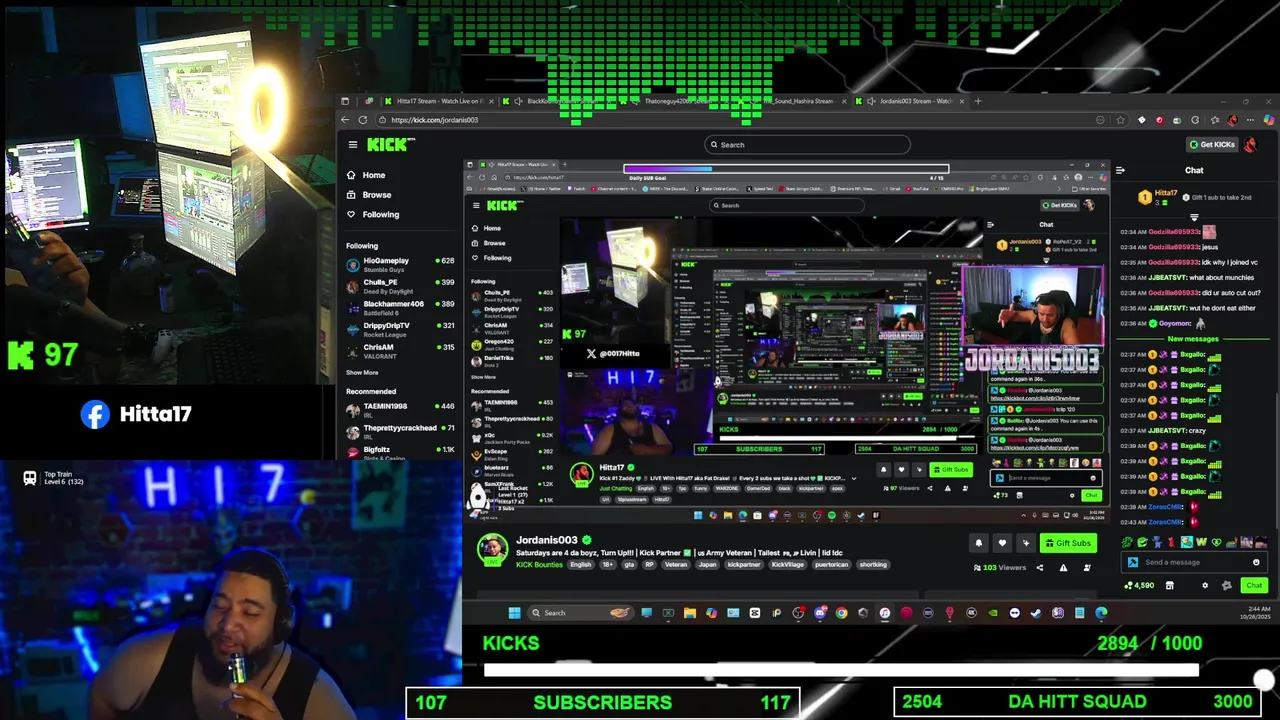The image size is (1280, 720).
Task: Open File Explorer from the taskbar
Action: pos(690,613)
